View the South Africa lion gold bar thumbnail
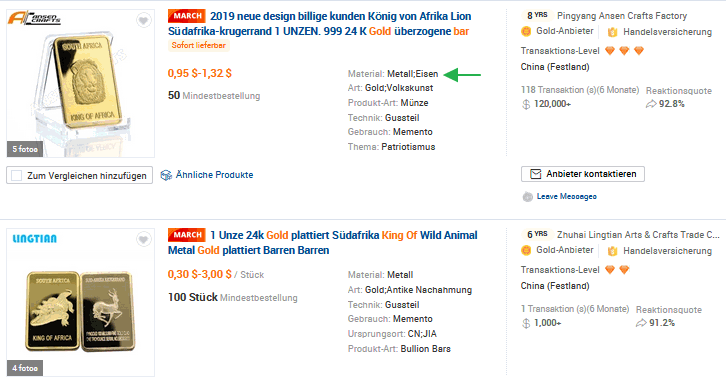The height and width of the screenshot is (379, 726). point(81,83)
